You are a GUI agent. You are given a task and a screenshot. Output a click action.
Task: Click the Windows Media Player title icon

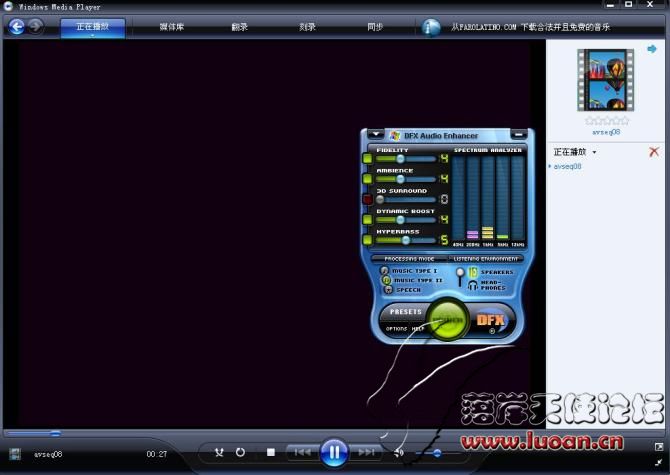8,6
